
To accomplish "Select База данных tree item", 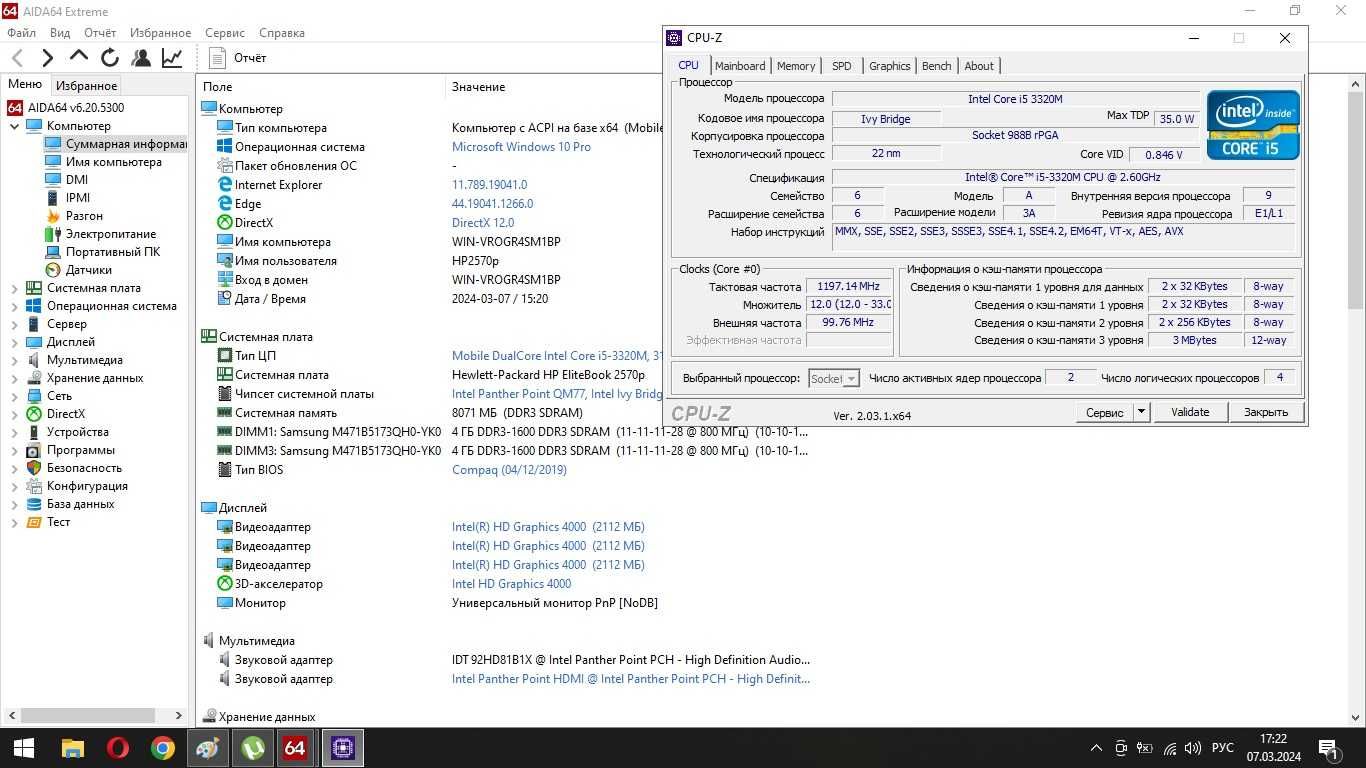I will click(x=70, y=504).
